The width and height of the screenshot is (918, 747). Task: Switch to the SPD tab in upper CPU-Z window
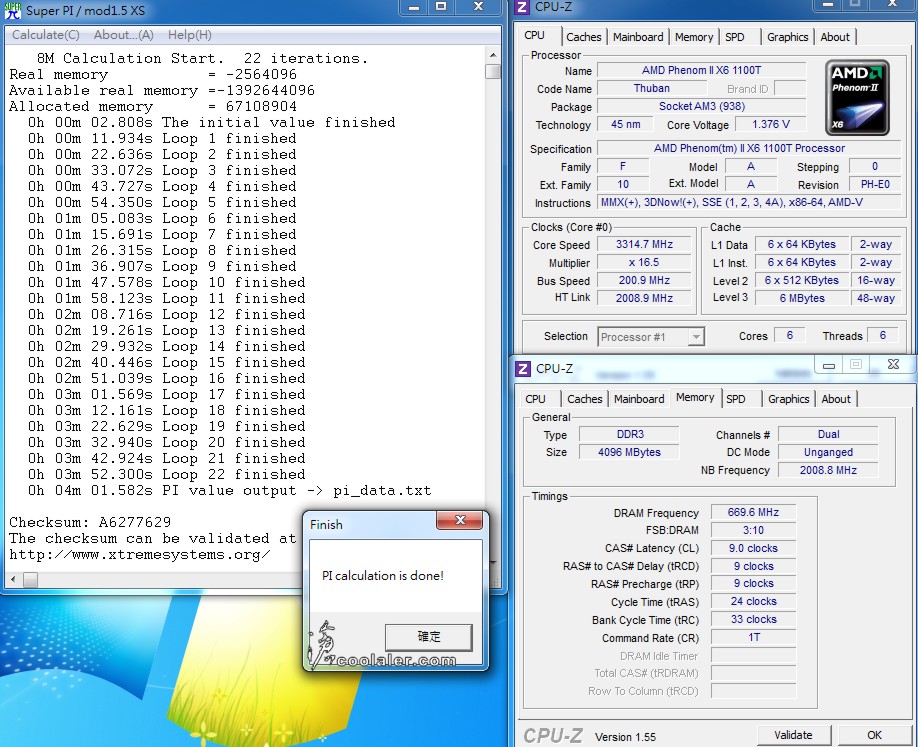pos(735,37)
